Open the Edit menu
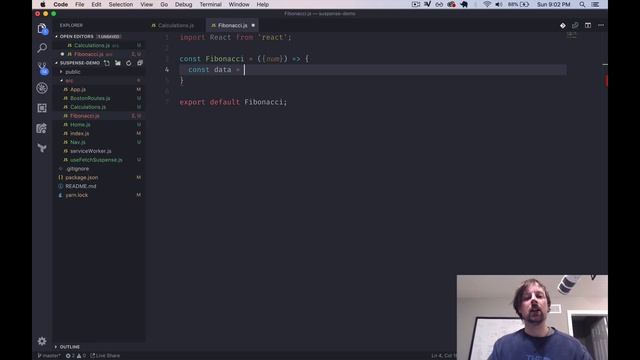640x360 pixels. click(96, 4)
